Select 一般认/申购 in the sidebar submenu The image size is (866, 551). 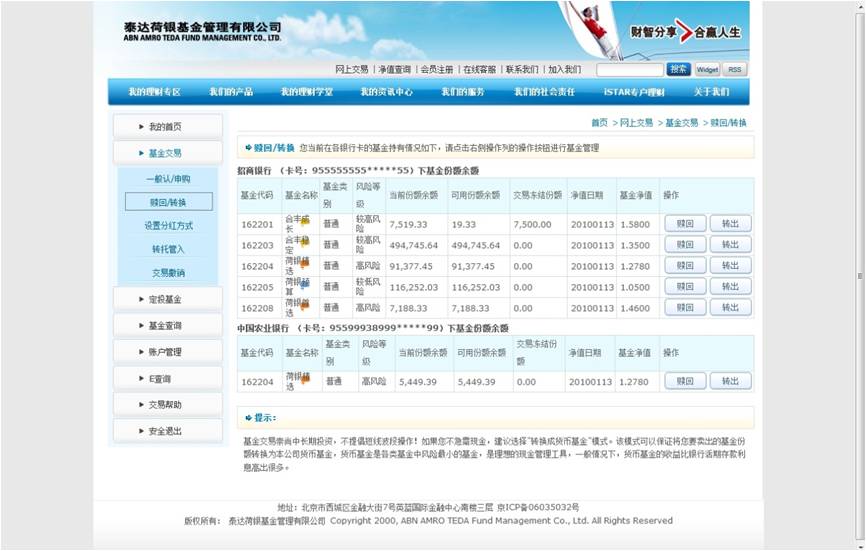pos(168,179)
